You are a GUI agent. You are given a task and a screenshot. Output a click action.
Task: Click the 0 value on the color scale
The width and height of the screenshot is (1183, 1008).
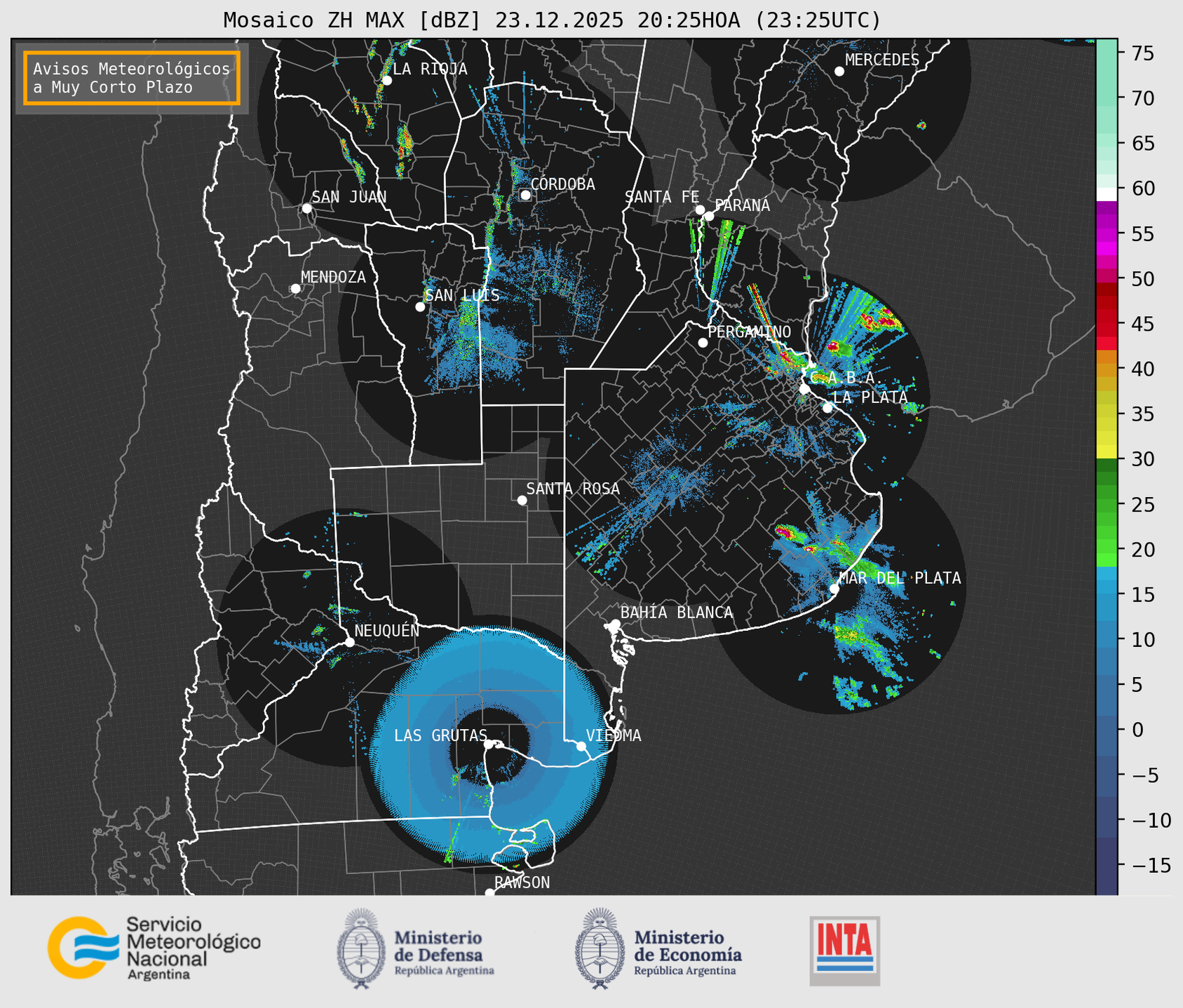click(x=1136, y=730)
